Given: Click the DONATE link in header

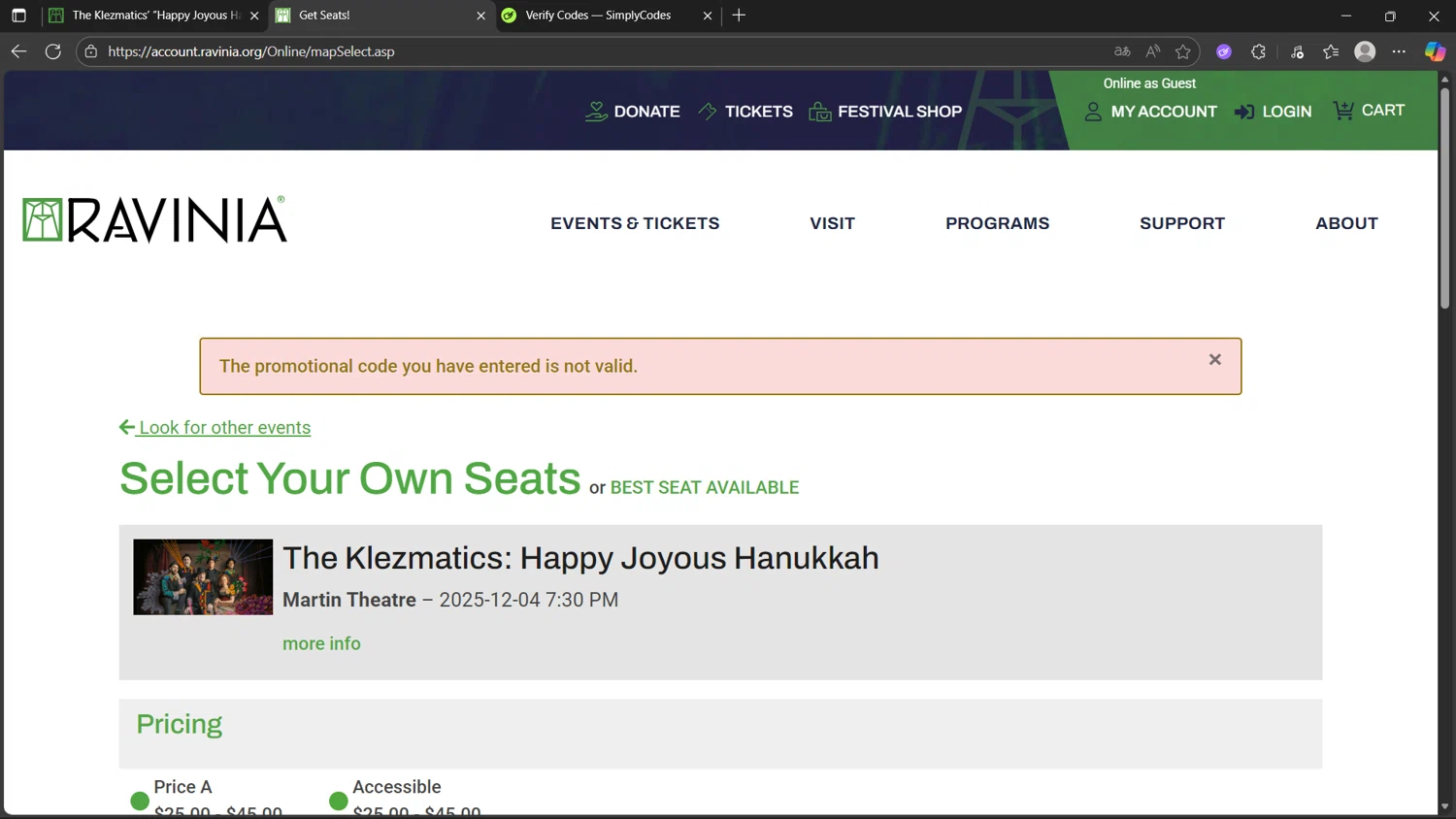Looking at the screenshot, I should [x=632, y=112].
